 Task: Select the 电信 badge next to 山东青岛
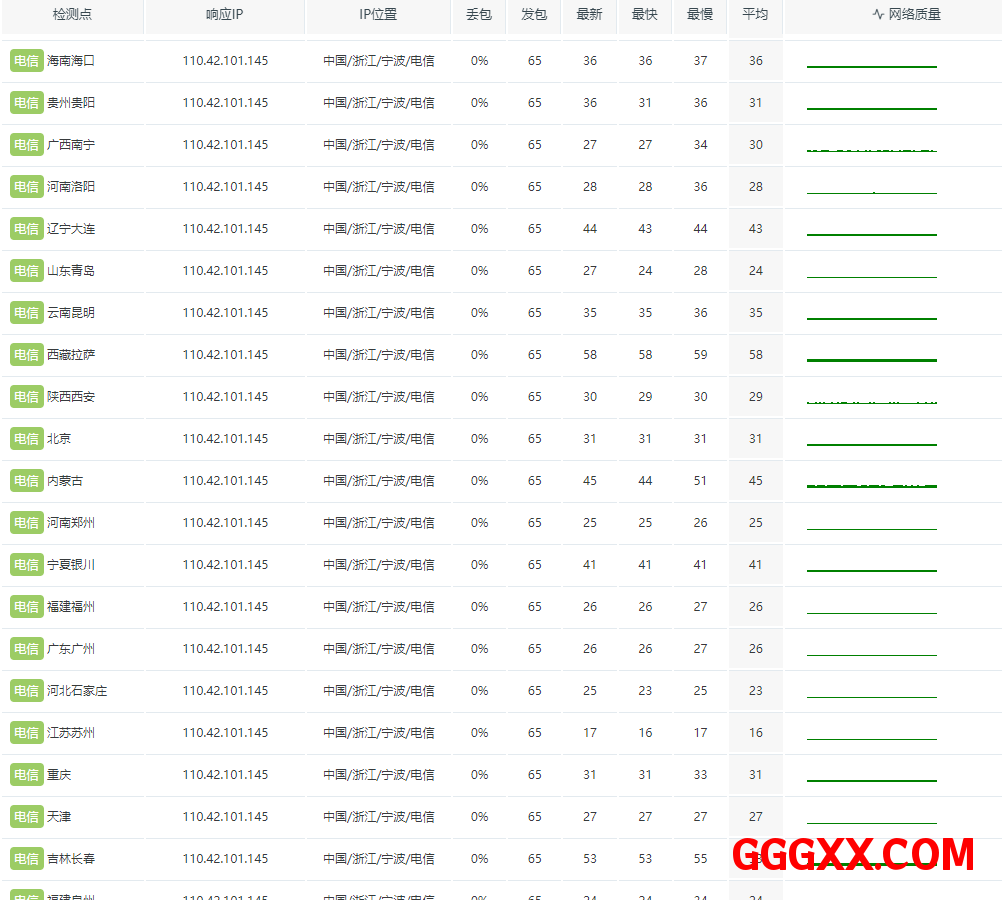pyautogui.click(x=26, y=271)
